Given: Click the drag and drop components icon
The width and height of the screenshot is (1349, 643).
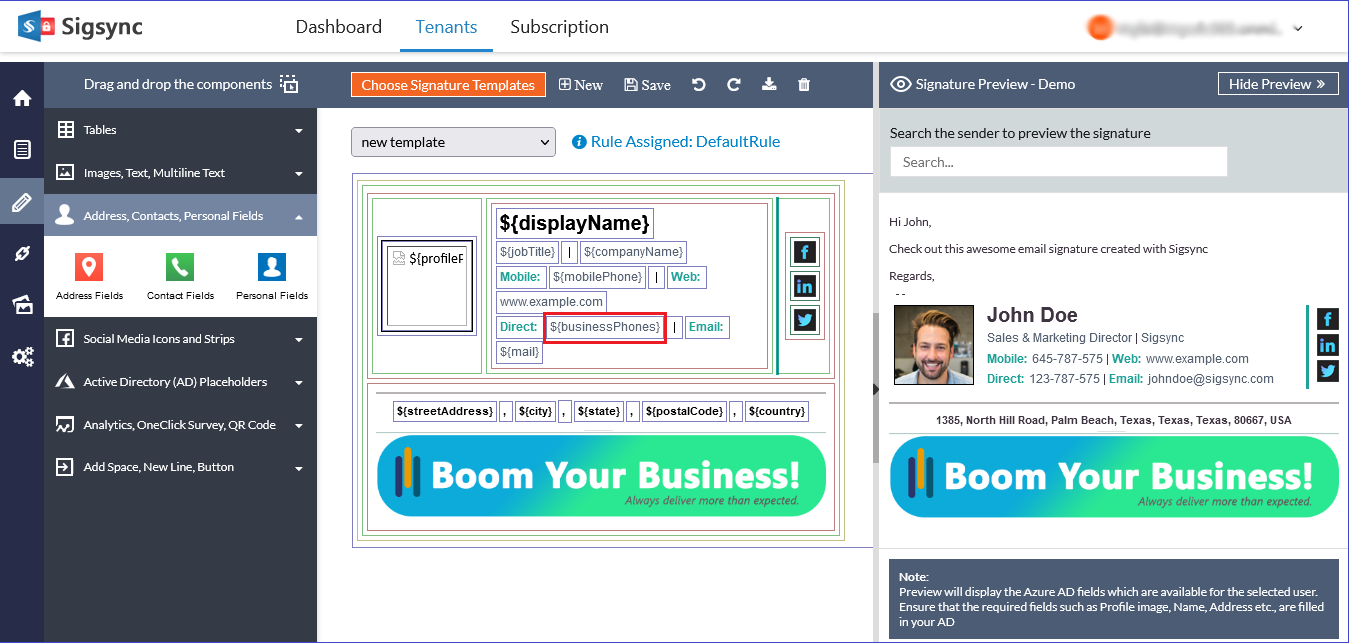Looking at the screenshot, I should 289,84.
